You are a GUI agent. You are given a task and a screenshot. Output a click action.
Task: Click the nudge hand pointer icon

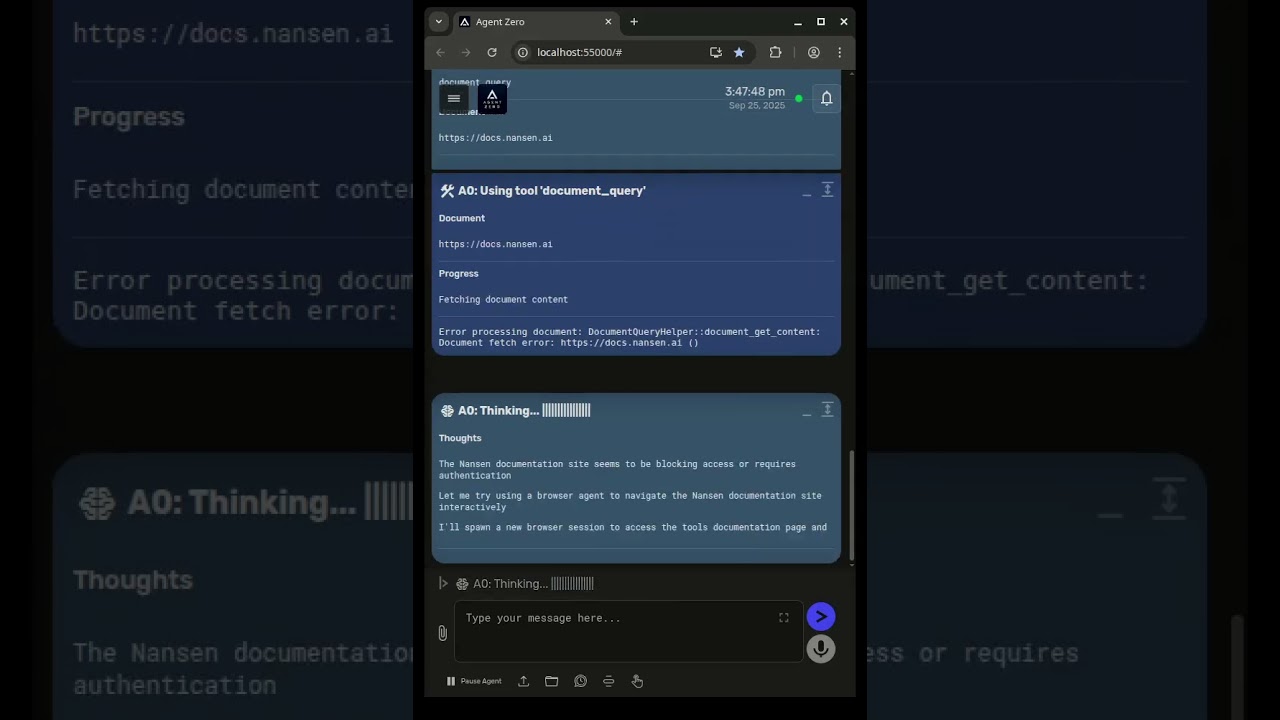pos(637,681)
